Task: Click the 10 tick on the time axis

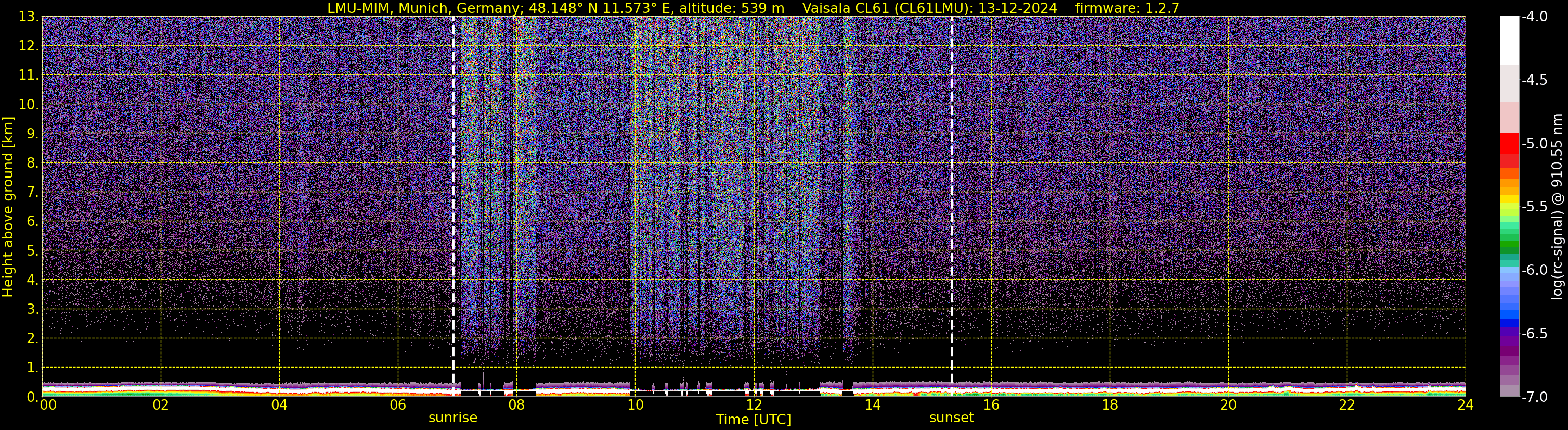Action: tap(635, 405)
